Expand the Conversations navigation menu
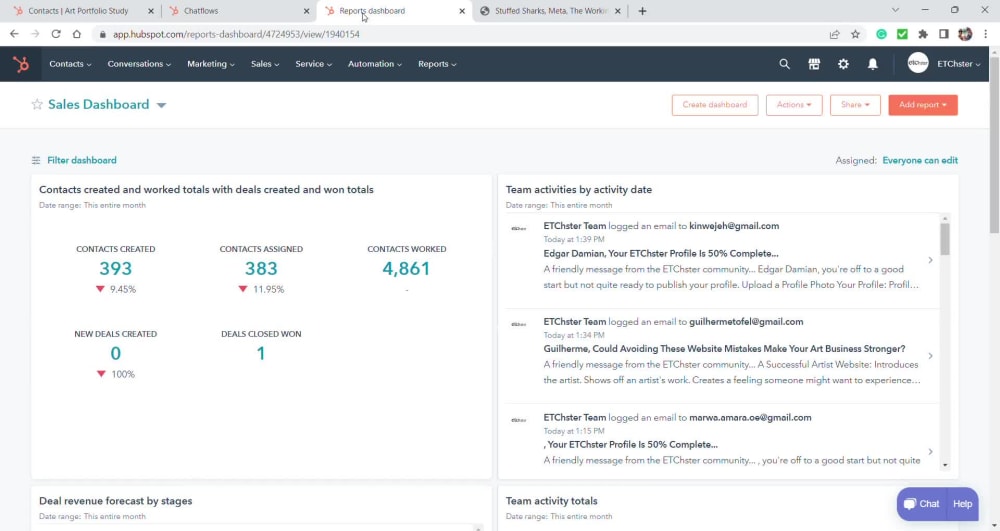This screenshot has height=531, width=1000. pos(139,64)
